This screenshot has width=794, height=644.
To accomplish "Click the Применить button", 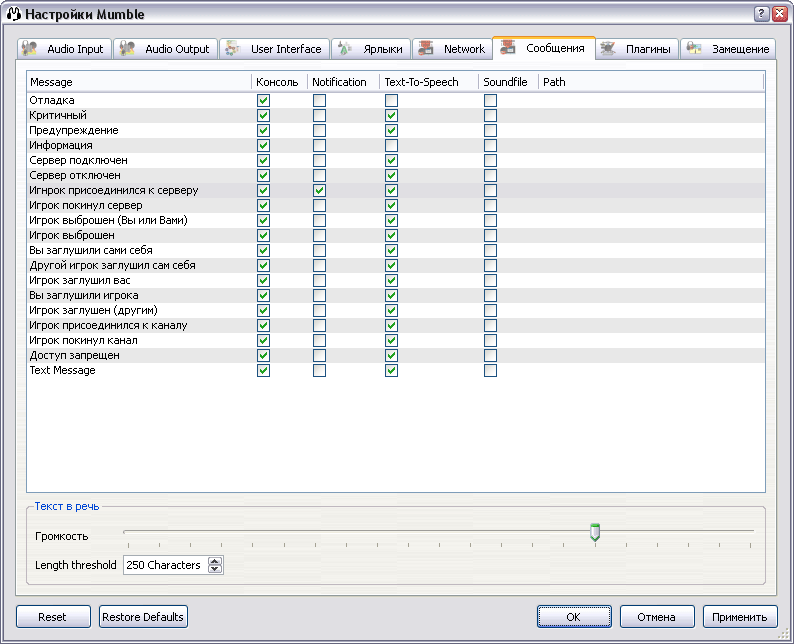I will (740, 617).
